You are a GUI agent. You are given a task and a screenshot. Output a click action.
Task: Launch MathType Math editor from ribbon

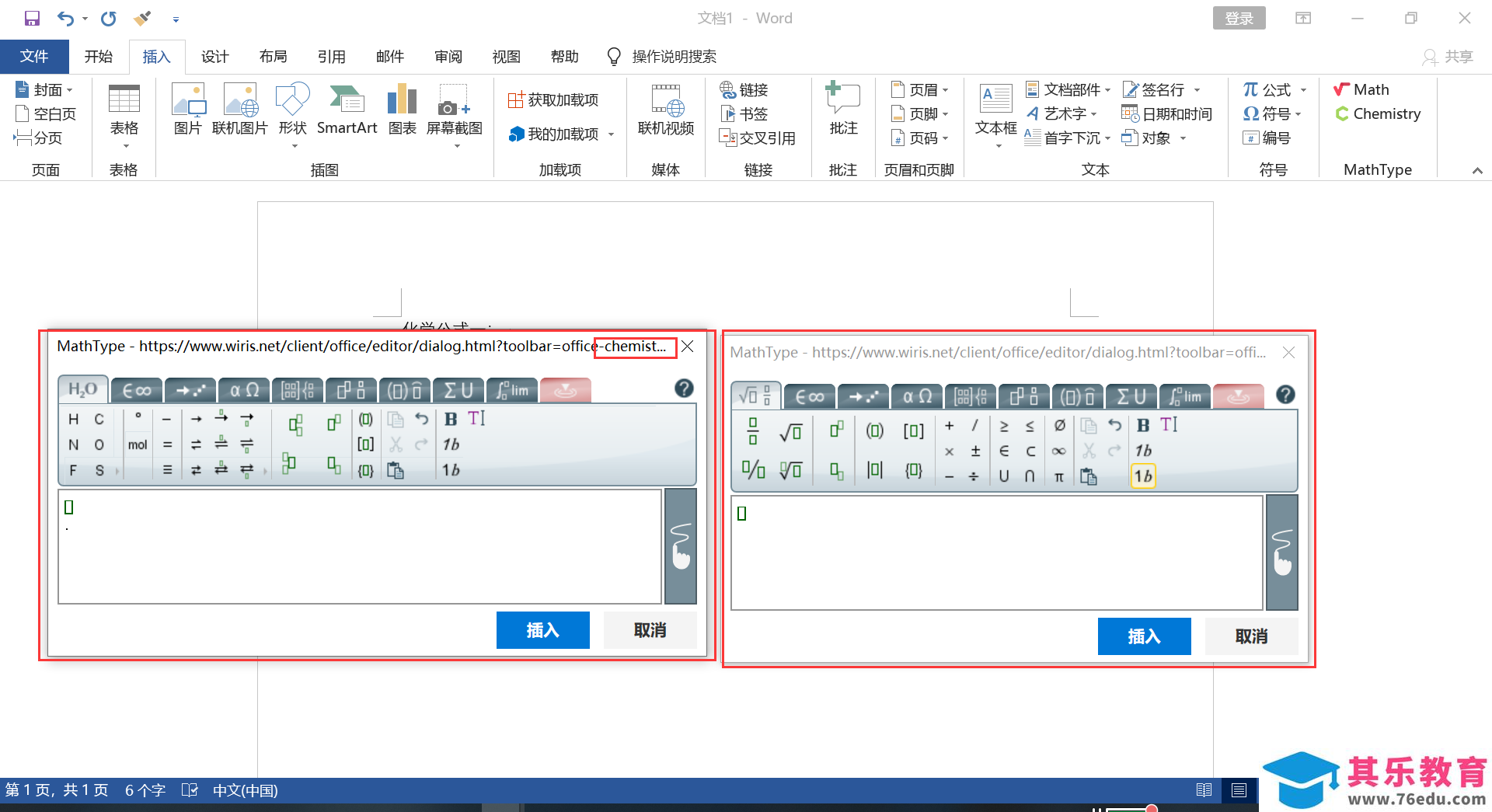tap(1361, 89)
